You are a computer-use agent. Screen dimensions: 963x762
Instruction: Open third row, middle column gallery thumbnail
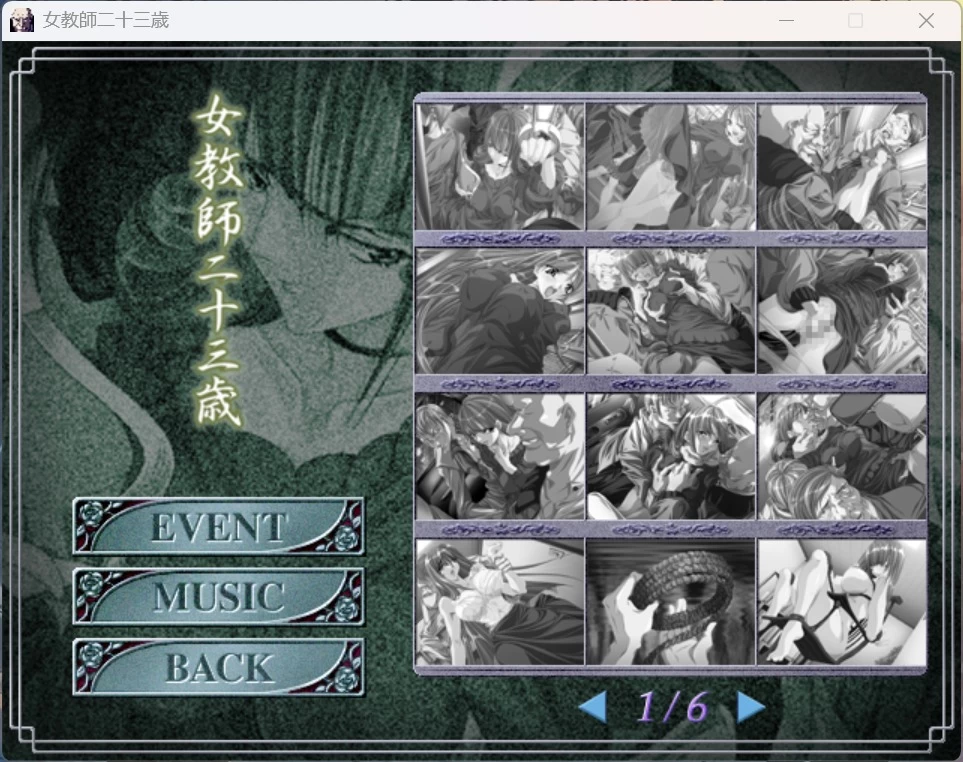tap(671, 456)
